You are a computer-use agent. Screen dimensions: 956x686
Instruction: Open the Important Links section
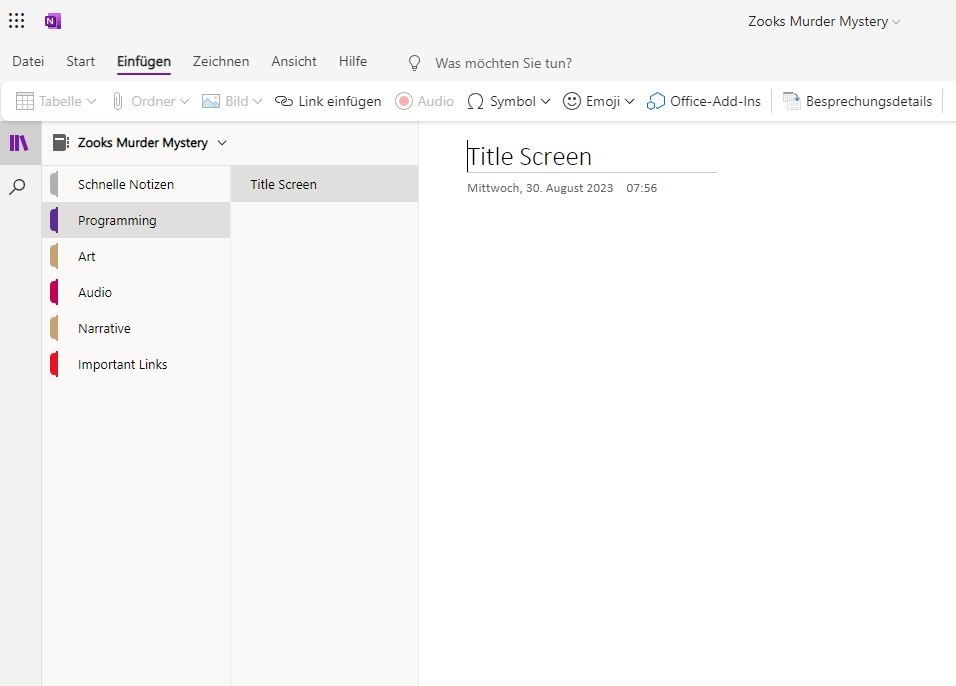(137, 364)
